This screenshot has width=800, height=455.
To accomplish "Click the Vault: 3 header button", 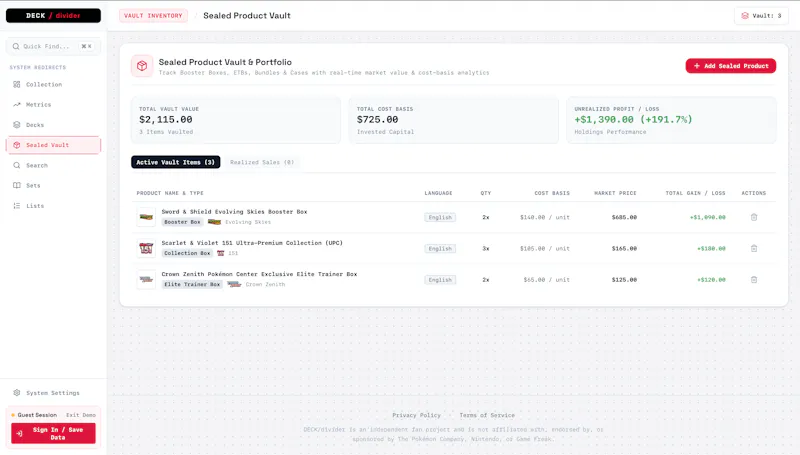I will pos(761,16).
